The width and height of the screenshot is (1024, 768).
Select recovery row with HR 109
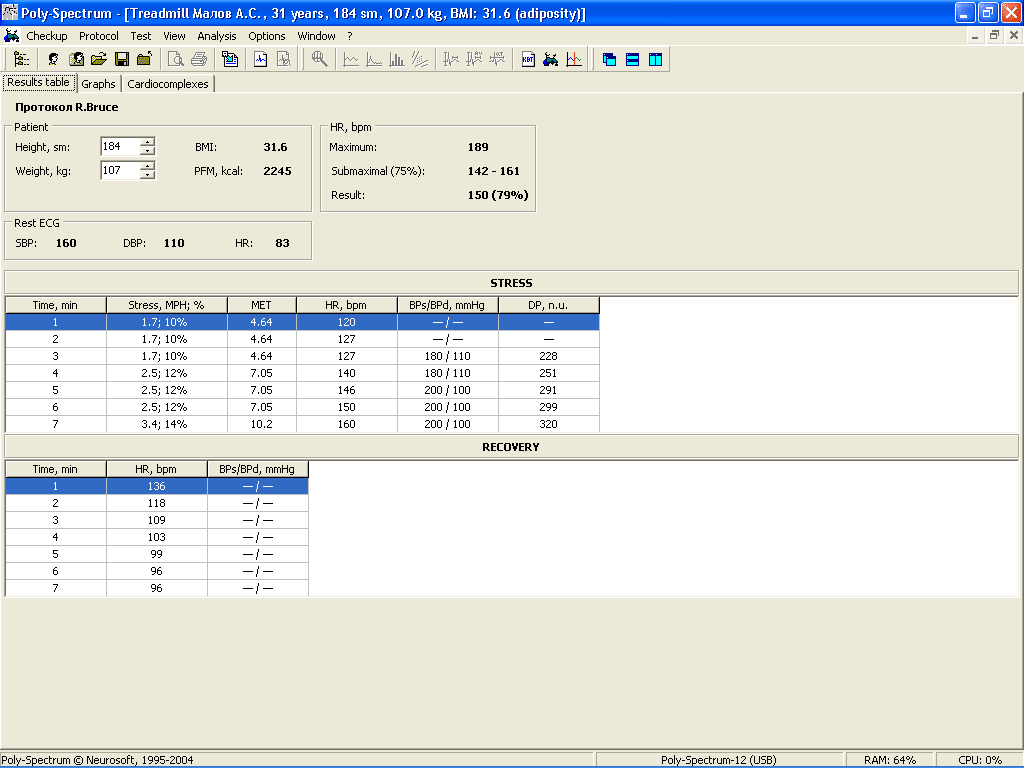(x=157, y=520)
